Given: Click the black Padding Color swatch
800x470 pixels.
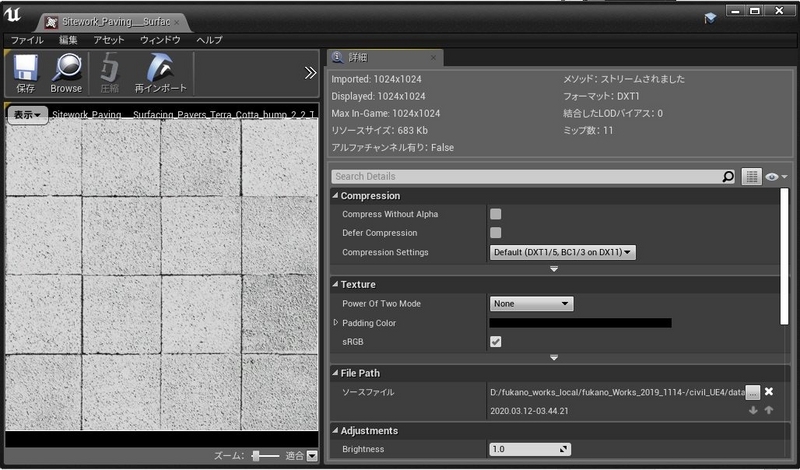Looking at the screenshot, I should coord(580,323).
